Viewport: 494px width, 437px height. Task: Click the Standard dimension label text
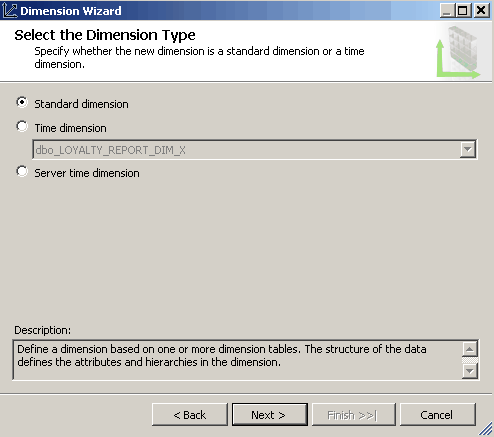click(x=81, y=104)
